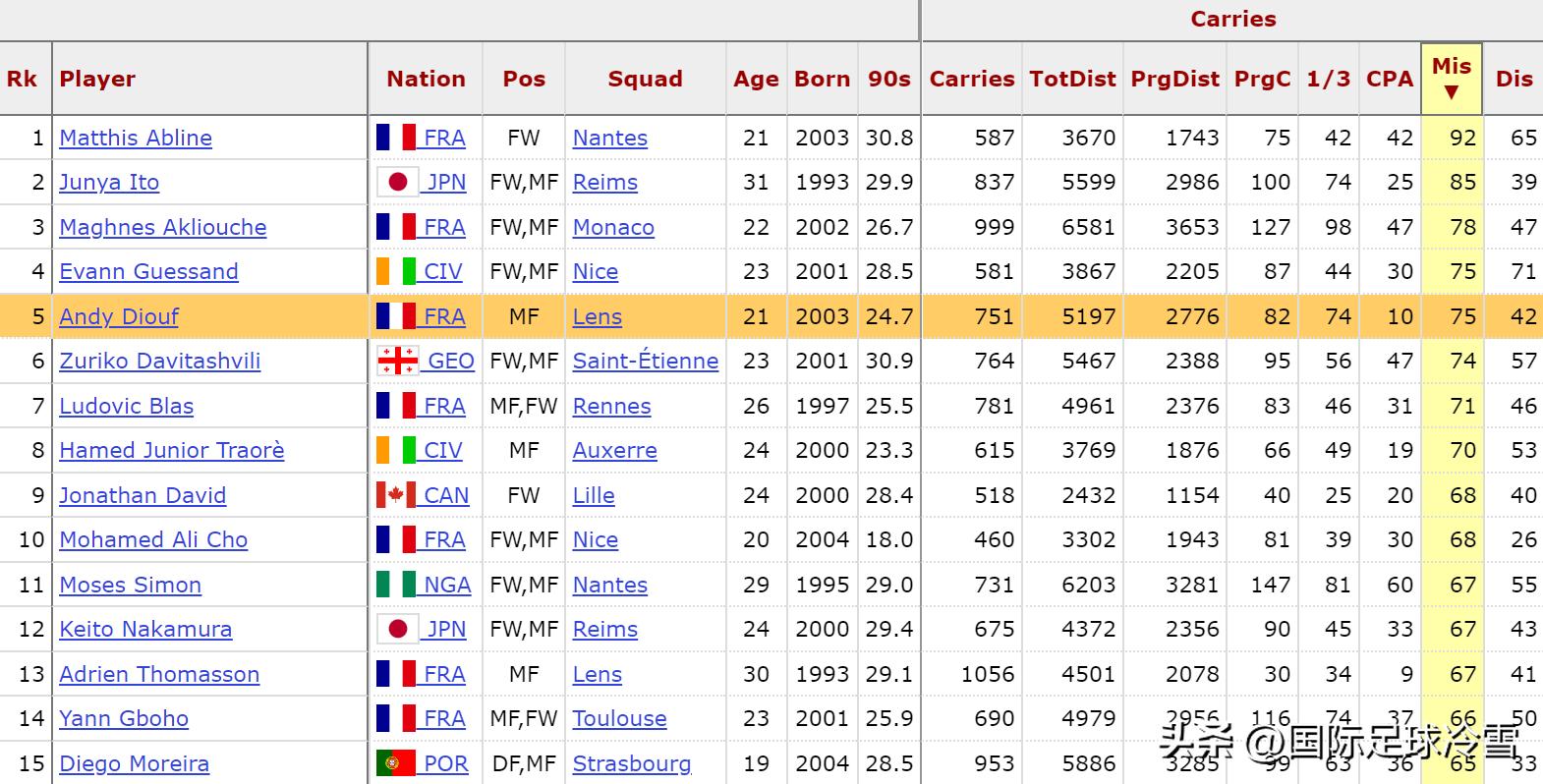Click the Ivory Coast flag beside Evann Guessand
1543x784 pixels.
pos(396,271)
